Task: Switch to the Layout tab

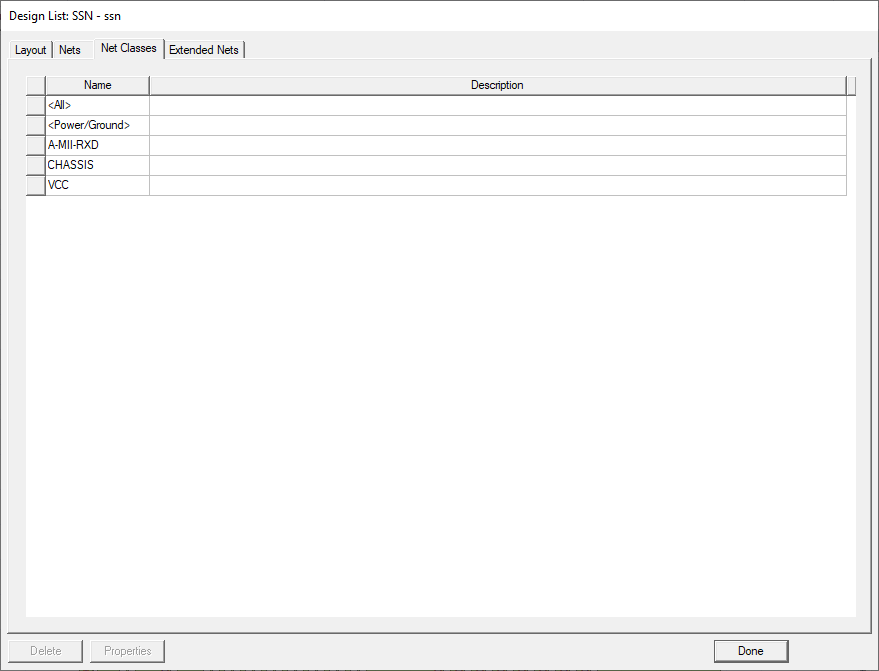Action: point(29,49)
